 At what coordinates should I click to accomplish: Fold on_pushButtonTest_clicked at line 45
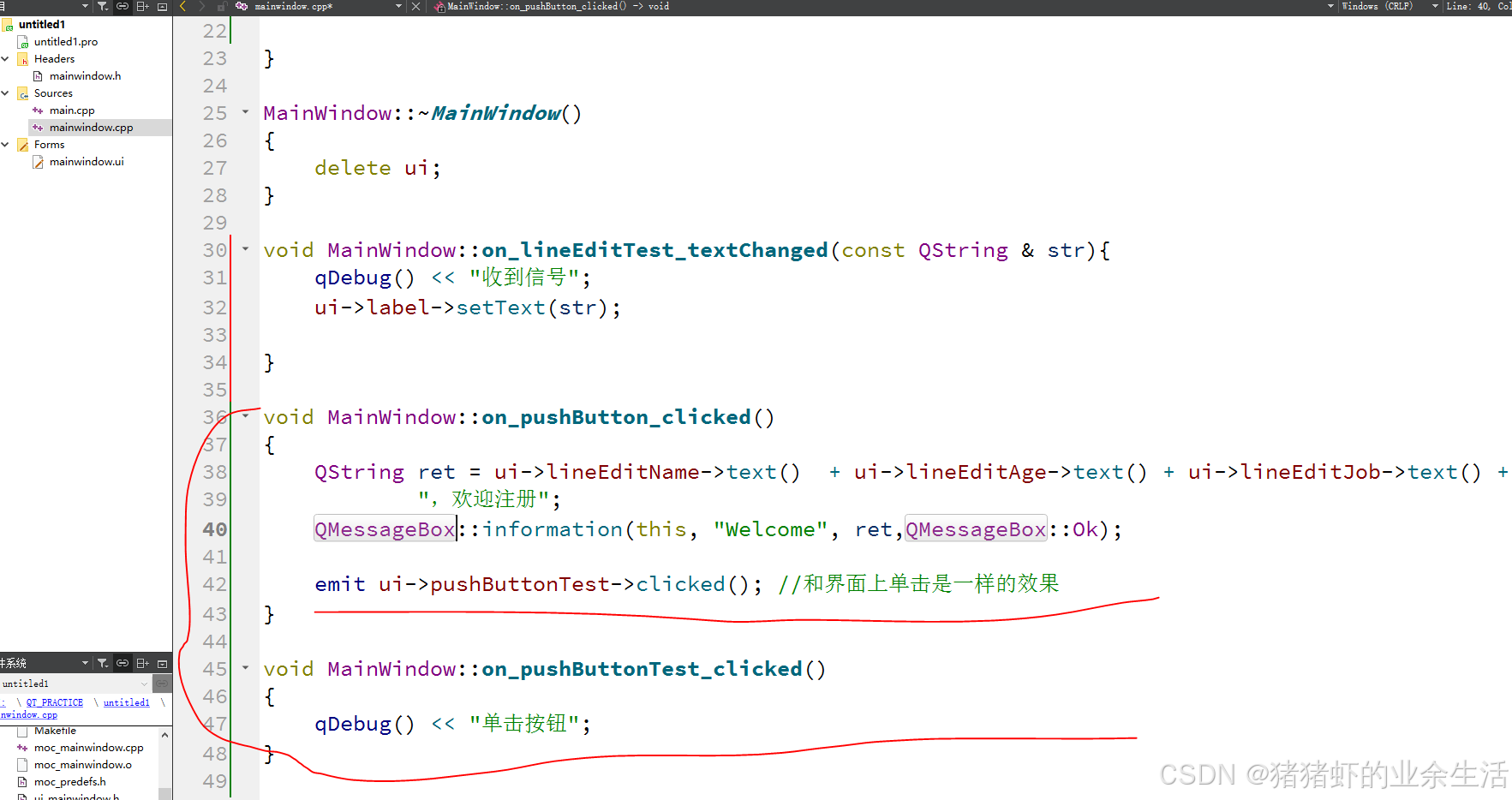[x=246, y=668]
